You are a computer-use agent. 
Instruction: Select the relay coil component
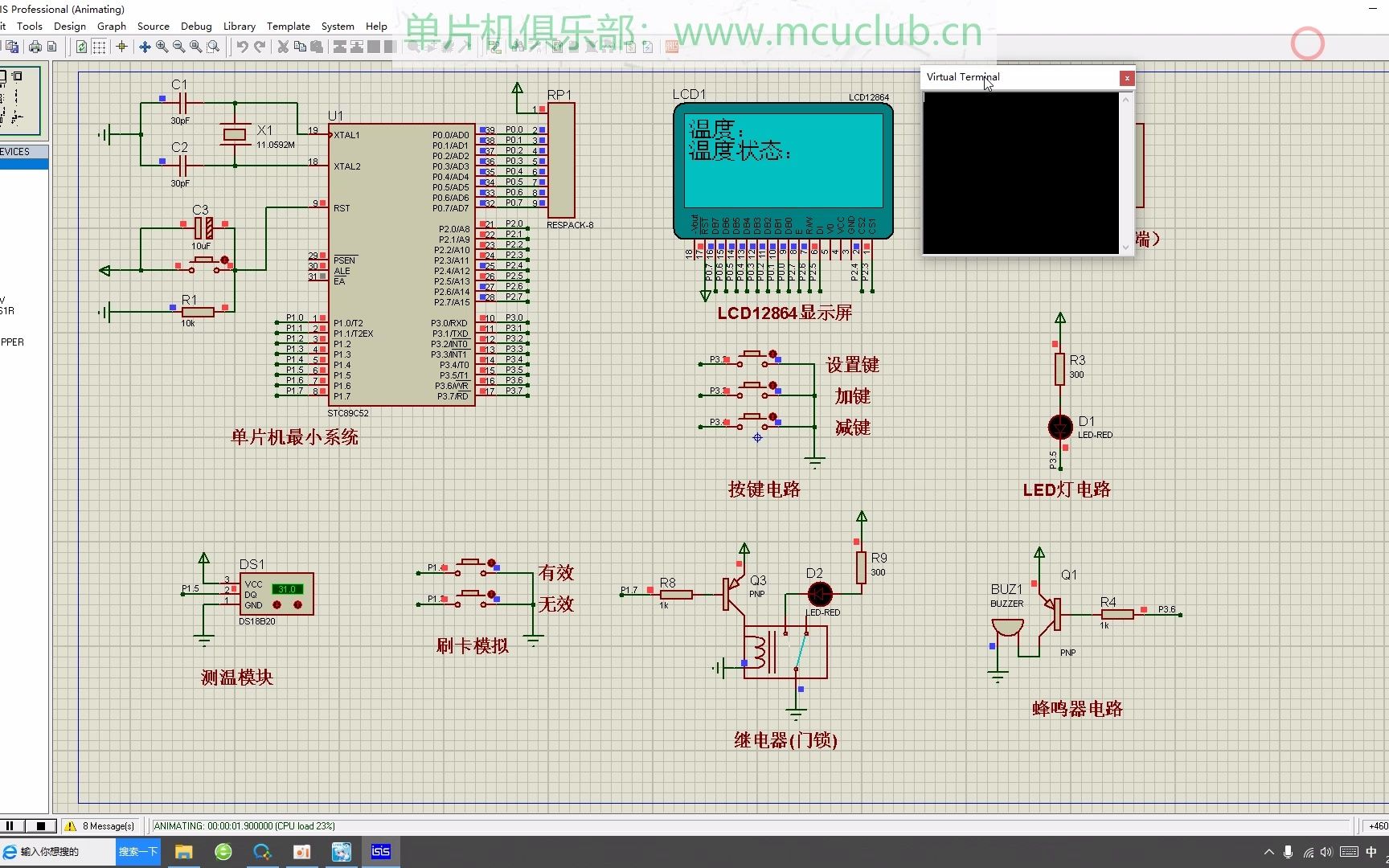pos(760,653)
